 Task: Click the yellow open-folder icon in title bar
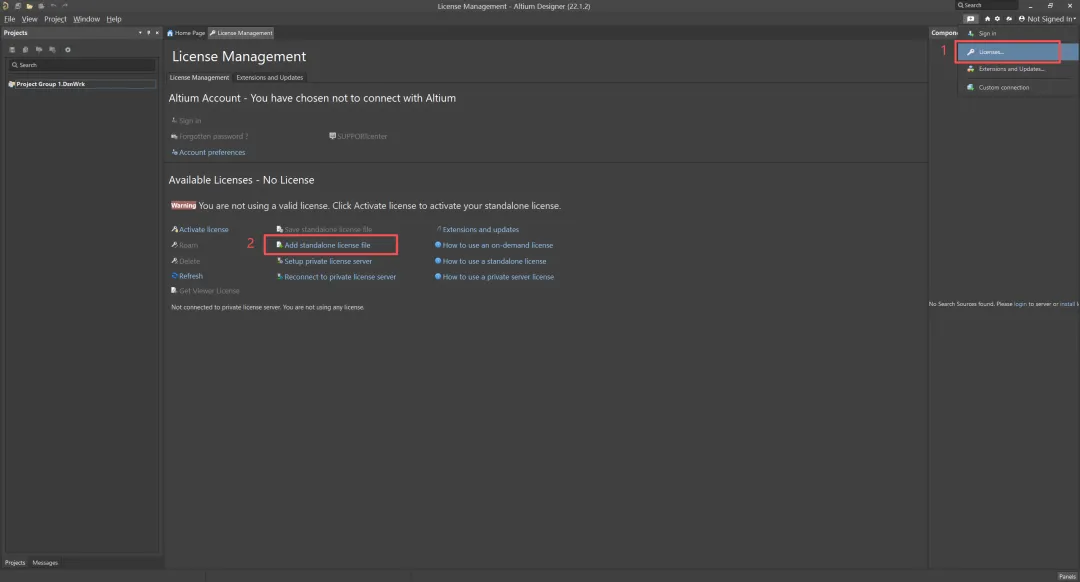[30, 6]
